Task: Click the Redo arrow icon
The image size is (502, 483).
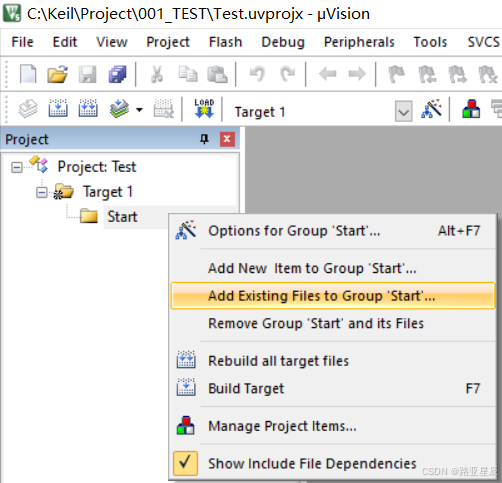Action: click(287, 74)
